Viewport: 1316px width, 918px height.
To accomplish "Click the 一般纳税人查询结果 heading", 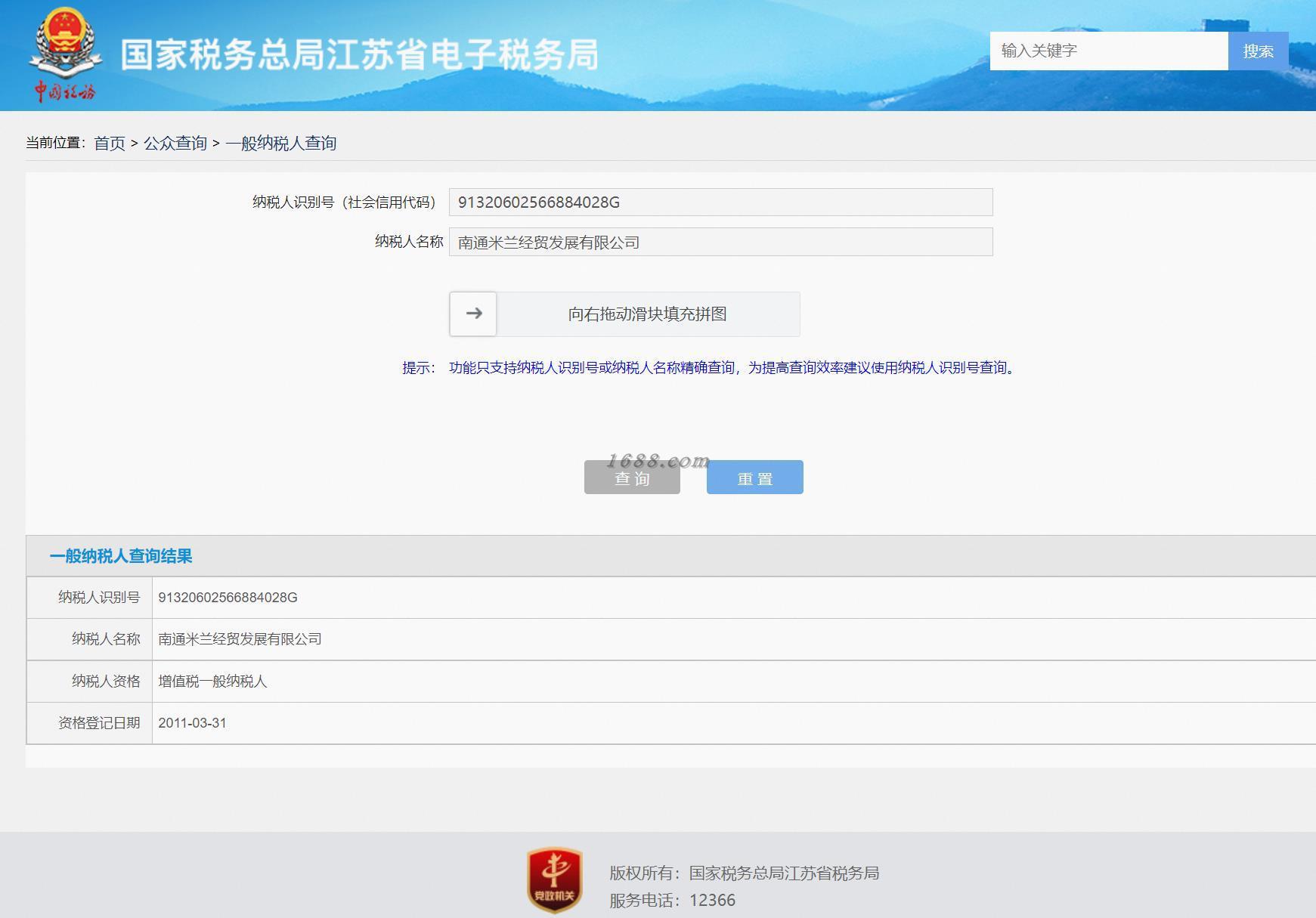I will [x=121, y=556].
